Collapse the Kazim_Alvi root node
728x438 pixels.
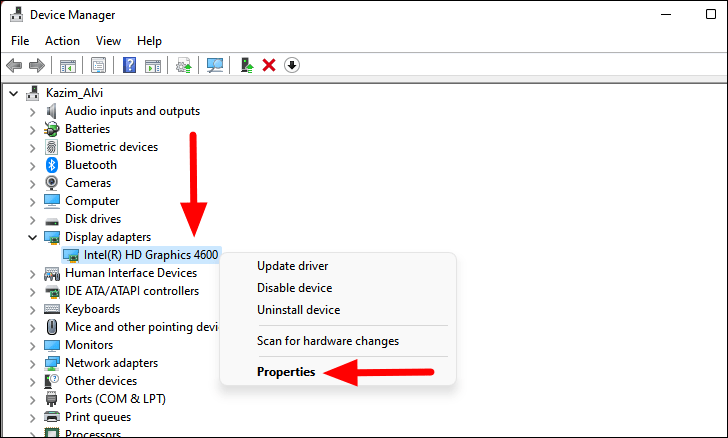coord(13,93)
